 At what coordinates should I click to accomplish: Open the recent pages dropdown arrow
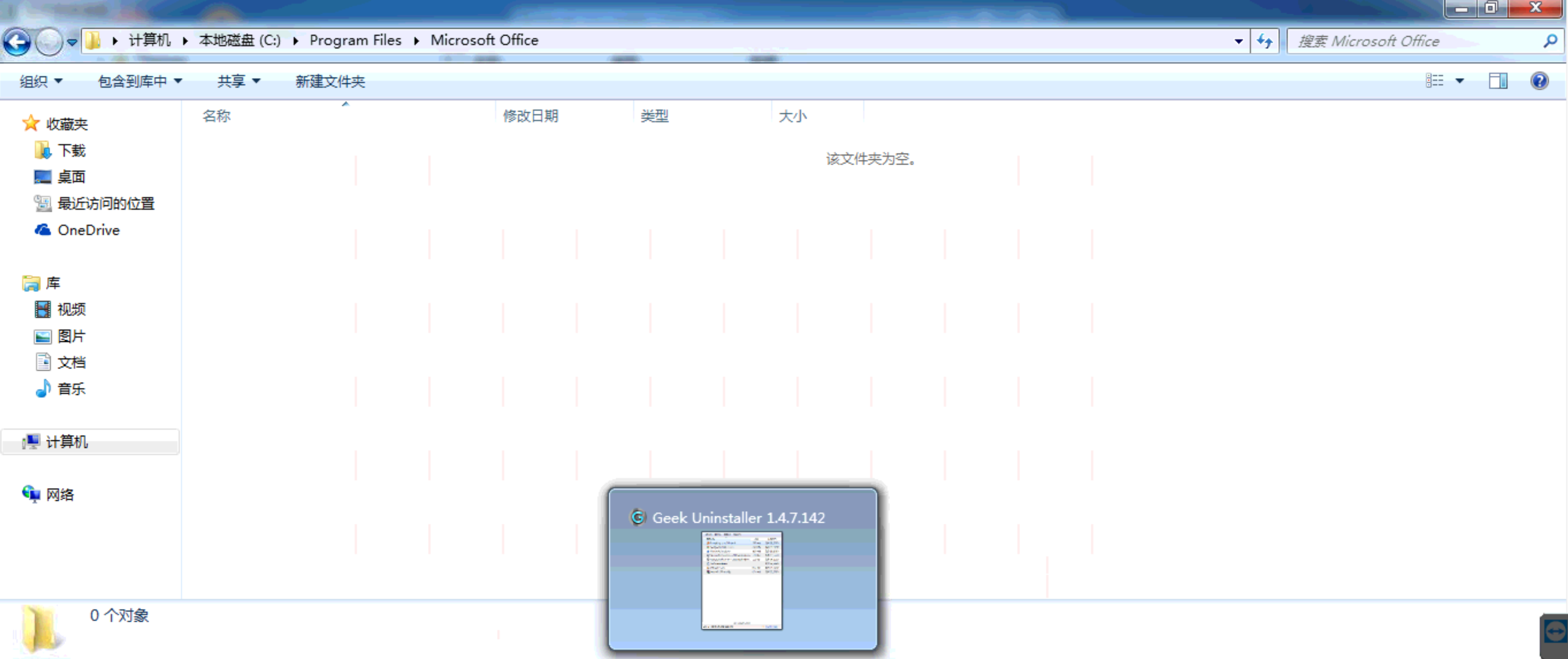point(72,42)
